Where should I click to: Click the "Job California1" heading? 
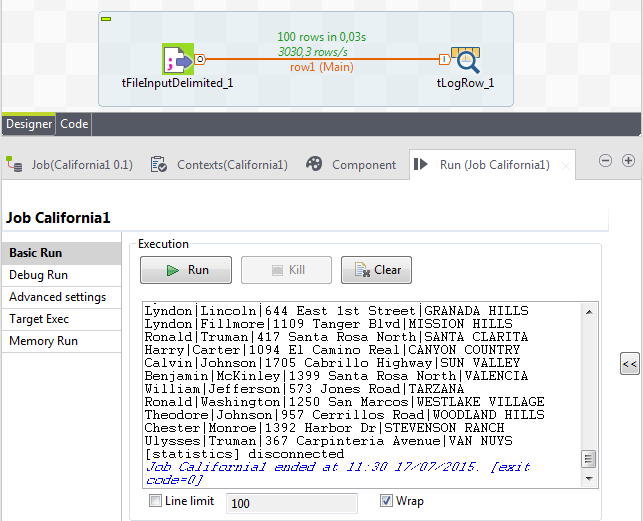click(58, 218)
